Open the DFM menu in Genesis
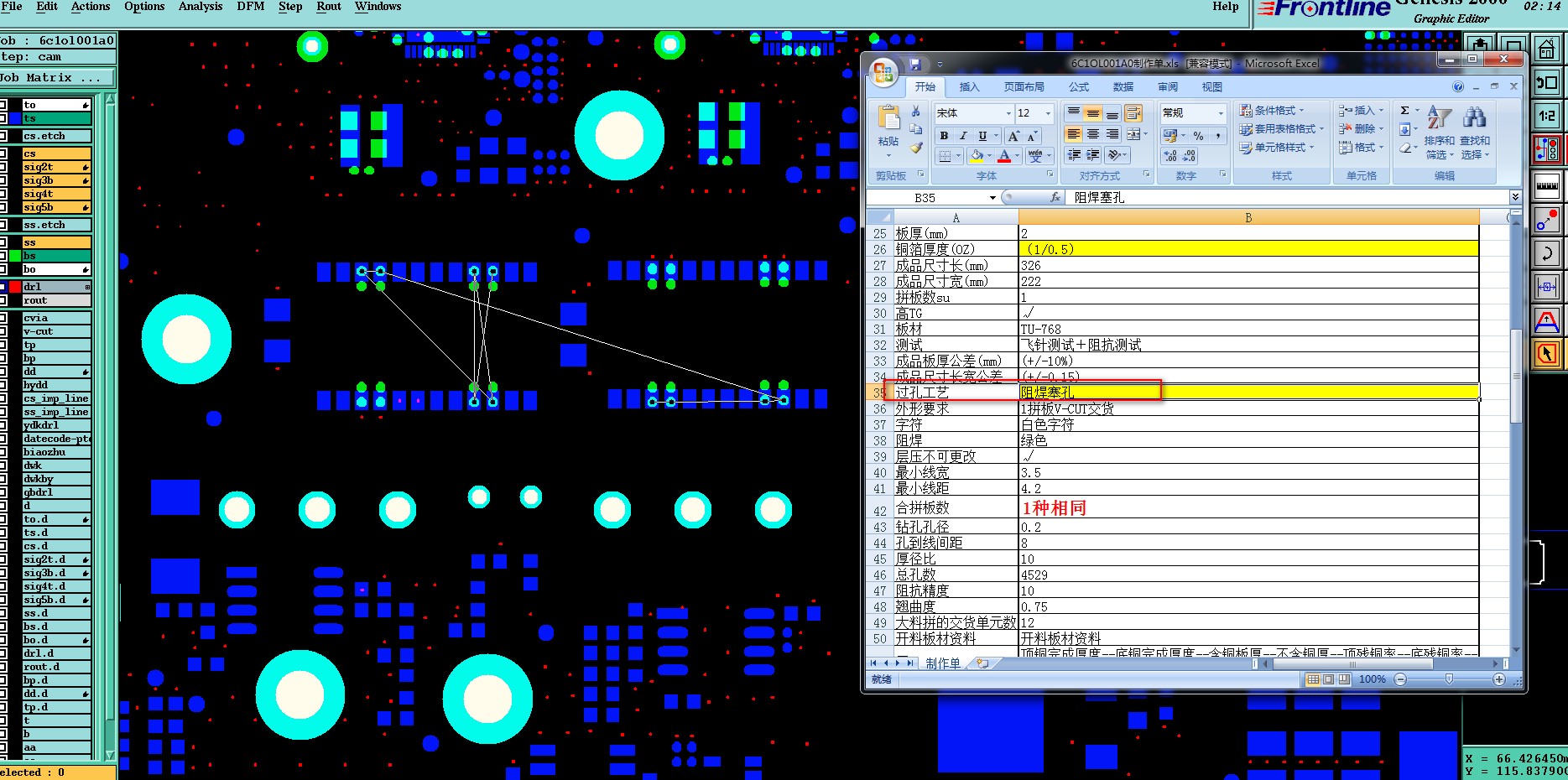This screenshot has width=1568, height=780. pyautogui.click(x=251, y=7)
